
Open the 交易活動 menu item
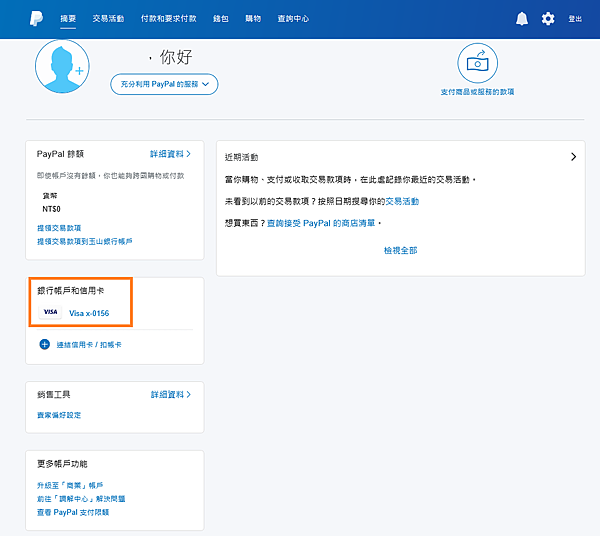click(108, 18)
